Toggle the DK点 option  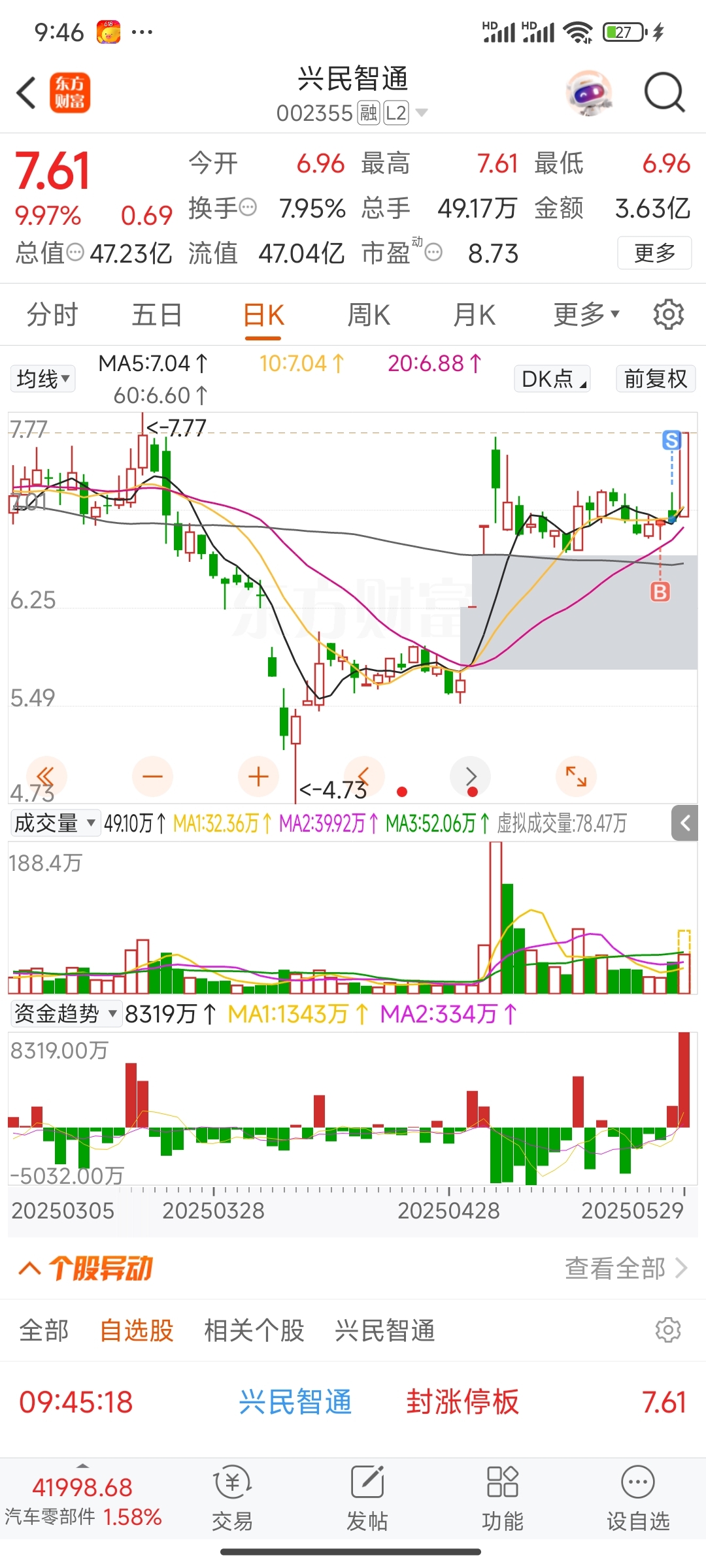click(552, 379)
